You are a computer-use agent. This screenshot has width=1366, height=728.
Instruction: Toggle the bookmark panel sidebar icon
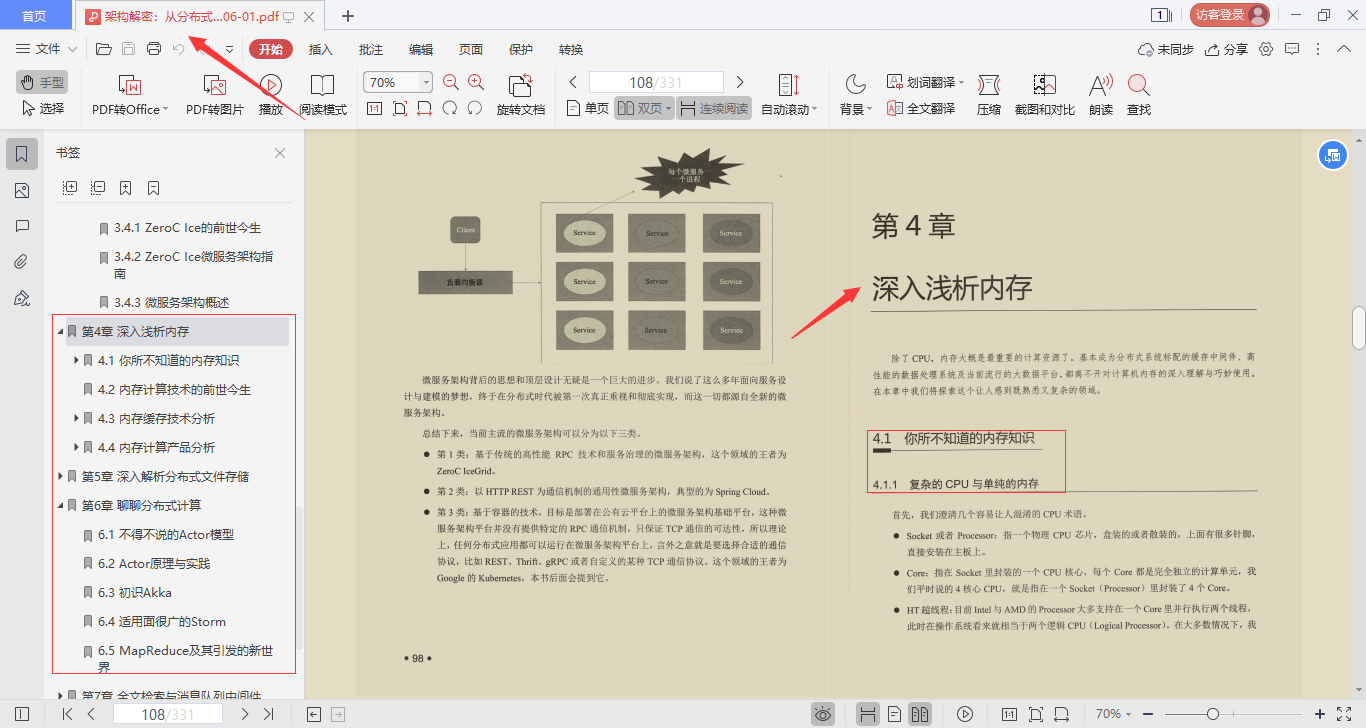point(22,153)
